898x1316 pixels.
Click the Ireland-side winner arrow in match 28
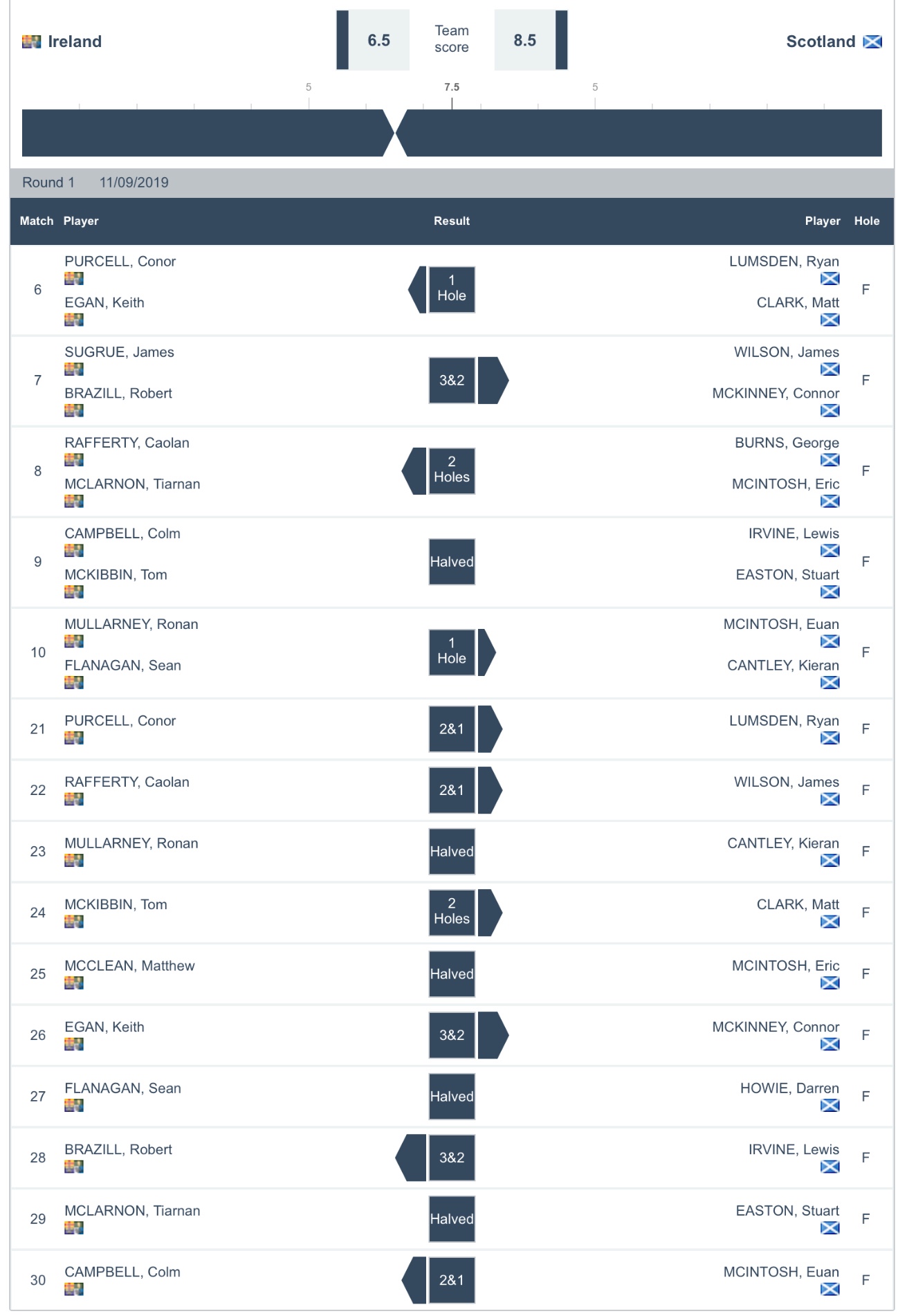pos(412,1158)
